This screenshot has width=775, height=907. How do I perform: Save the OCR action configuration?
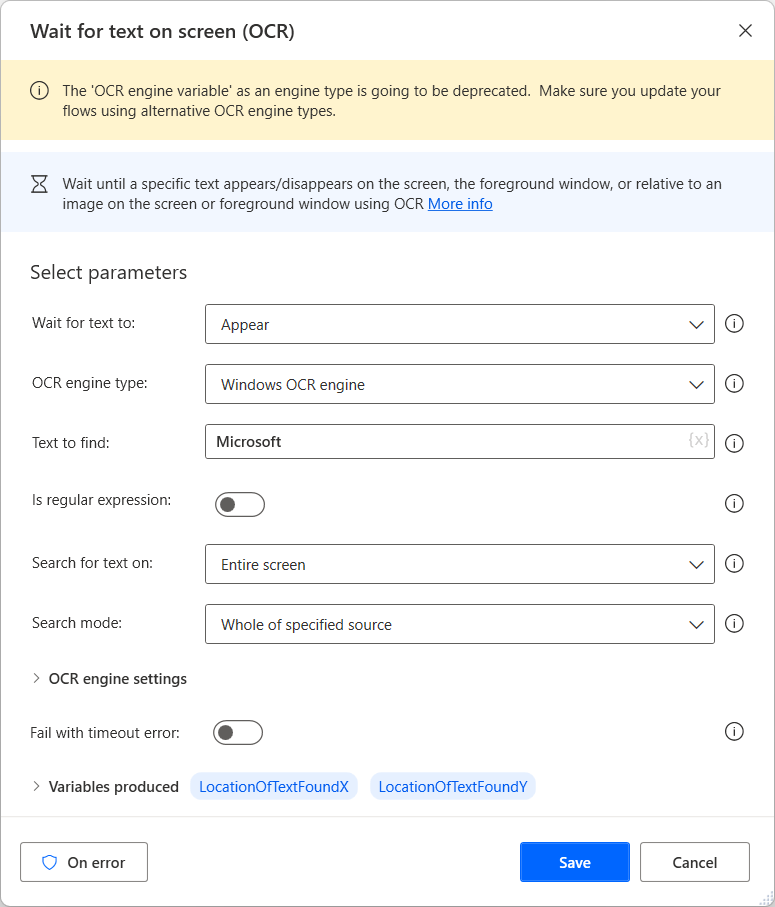[x=574, y=861]
